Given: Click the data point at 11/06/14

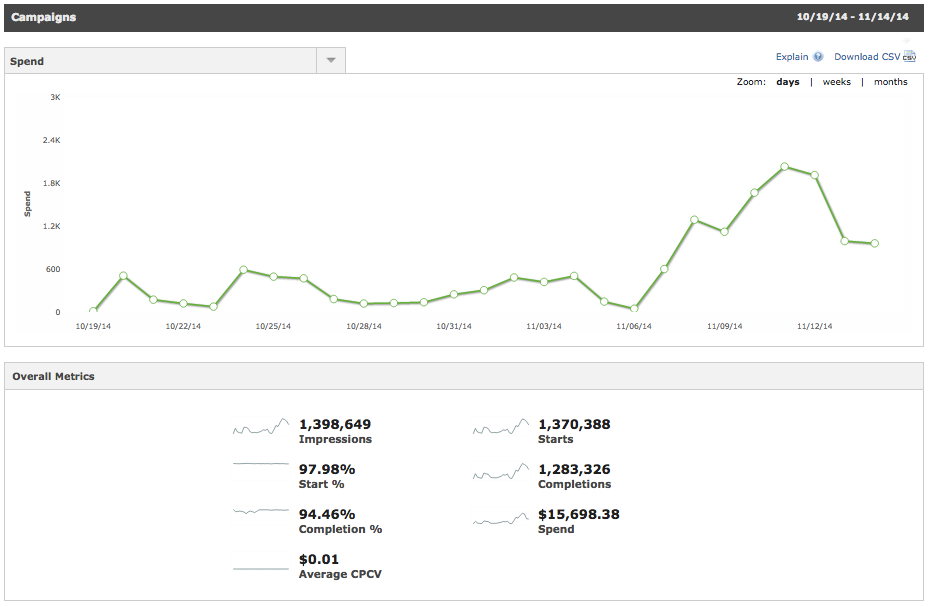Looking at the screenshot, I should (x=634, y=309).
